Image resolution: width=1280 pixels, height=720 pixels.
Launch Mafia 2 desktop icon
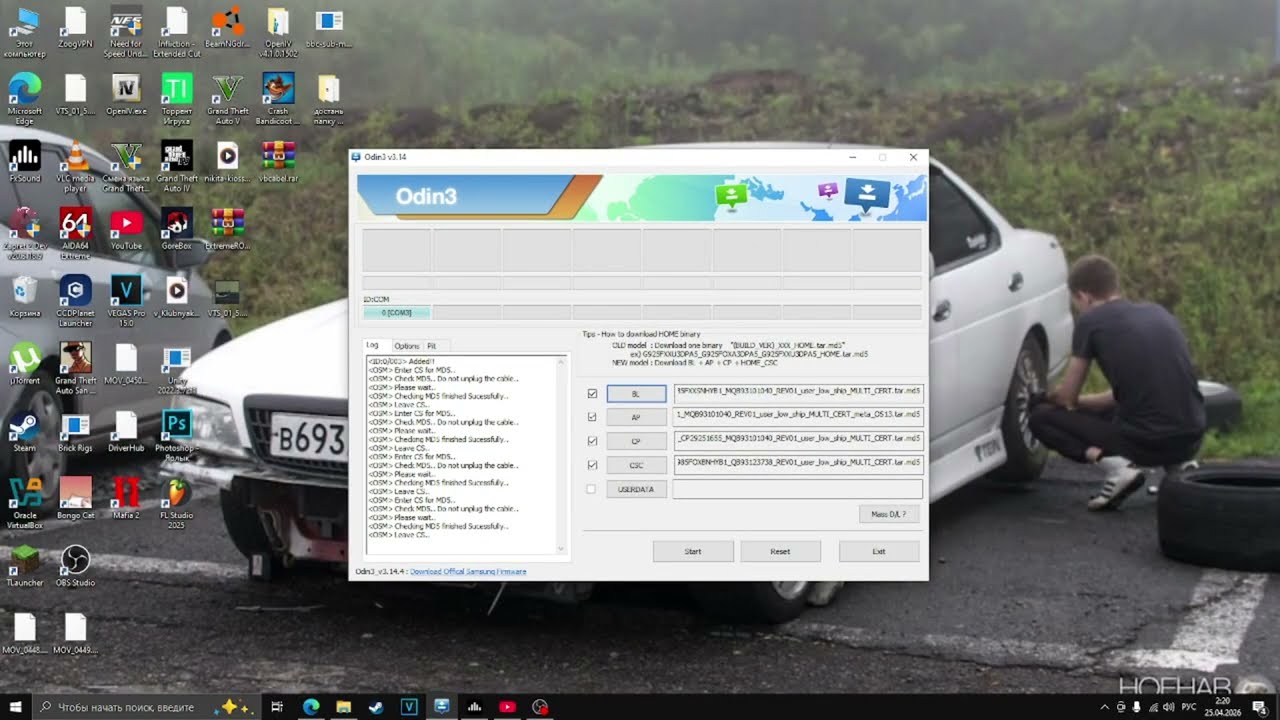[x=126, y=499]
